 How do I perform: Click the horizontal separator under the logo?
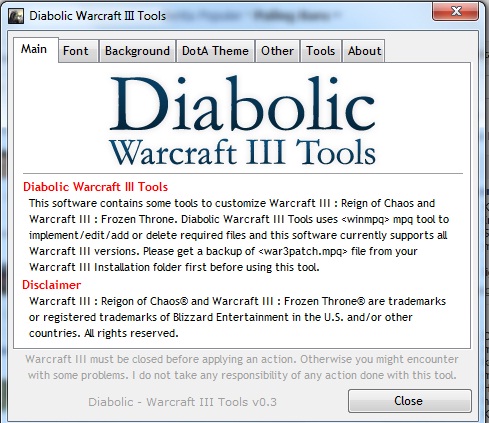click(x=243, y=173)
